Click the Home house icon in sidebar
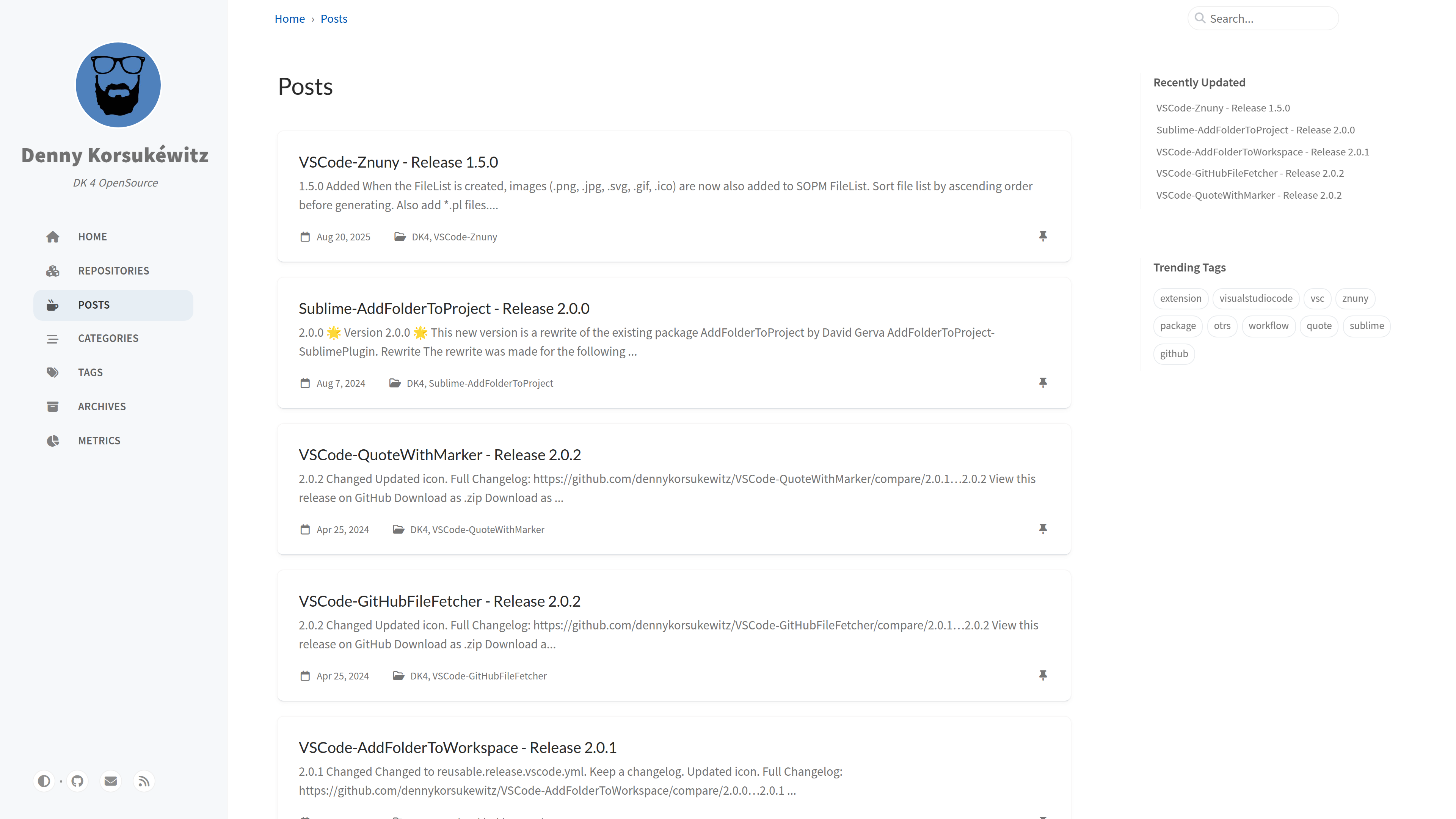1456x819 pixels. click(53, 237)
